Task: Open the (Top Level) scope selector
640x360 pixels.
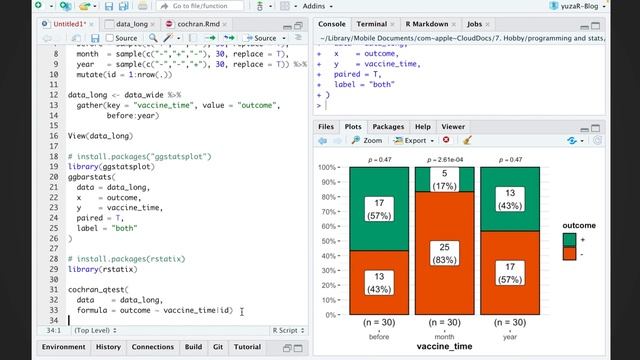Action: click(95, 331)
